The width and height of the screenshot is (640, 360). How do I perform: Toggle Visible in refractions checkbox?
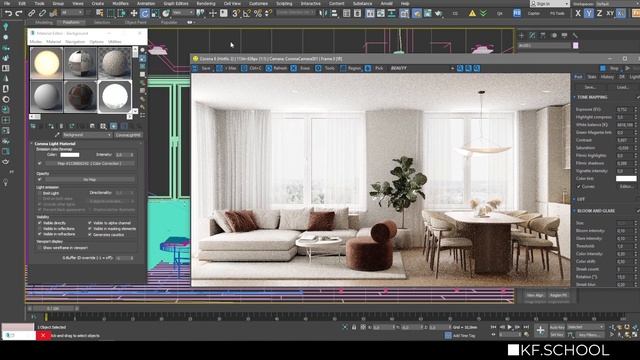tap(40, 234)
